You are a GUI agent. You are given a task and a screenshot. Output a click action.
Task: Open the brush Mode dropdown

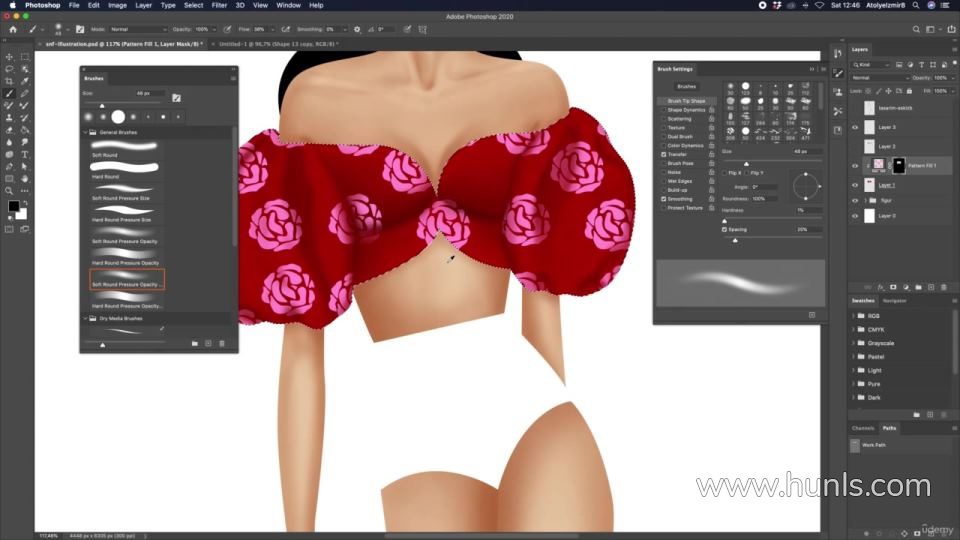click(138, 29)
